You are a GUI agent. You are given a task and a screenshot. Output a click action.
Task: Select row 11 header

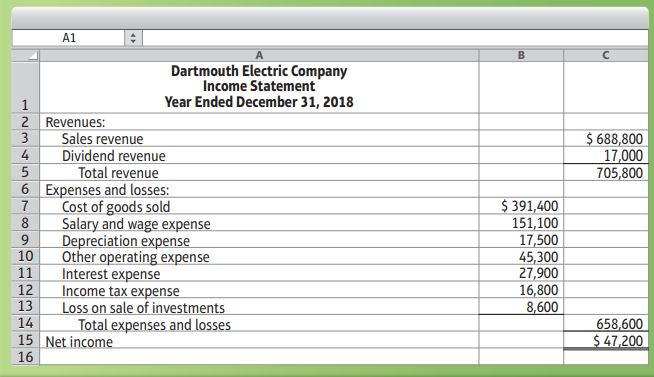[x=25, y=273]
